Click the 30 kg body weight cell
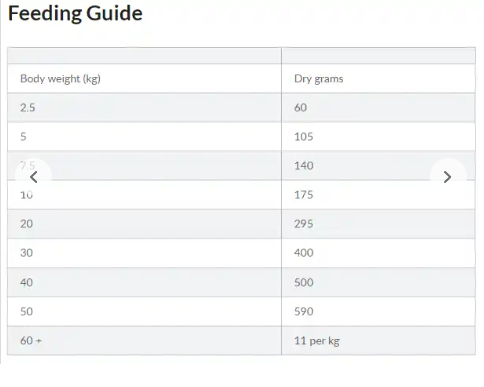The image size is (484, 387). [144, 253]
